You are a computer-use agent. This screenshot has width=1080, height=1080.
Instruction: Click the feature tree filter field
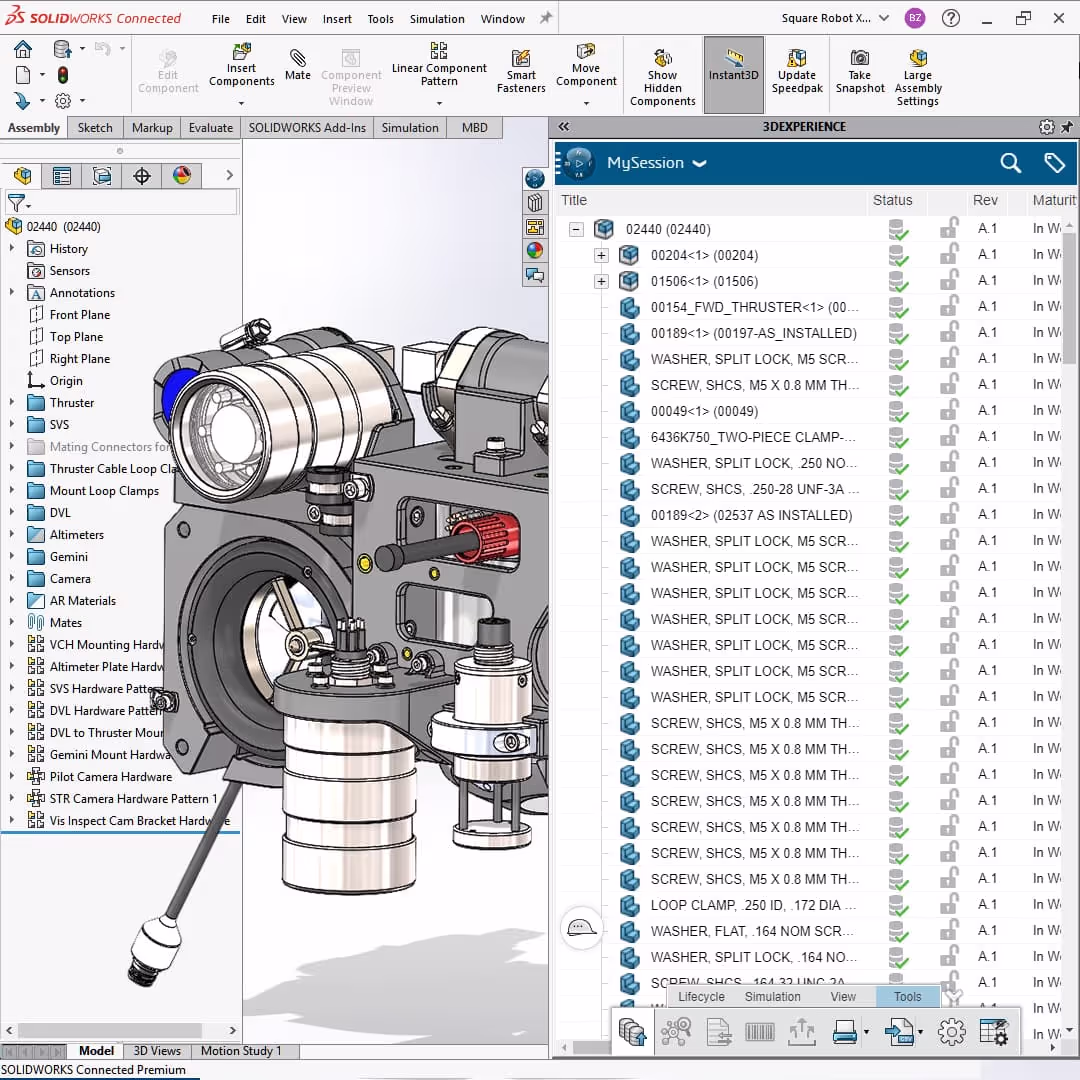point(121,202)
